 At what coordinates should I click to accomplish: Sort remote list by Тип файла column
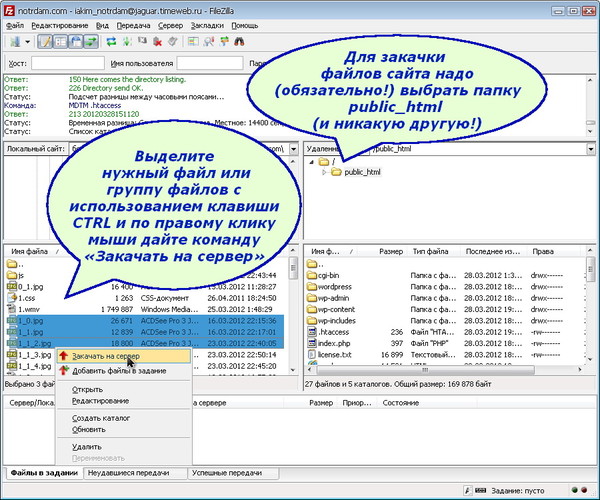(x=434, y=251)
